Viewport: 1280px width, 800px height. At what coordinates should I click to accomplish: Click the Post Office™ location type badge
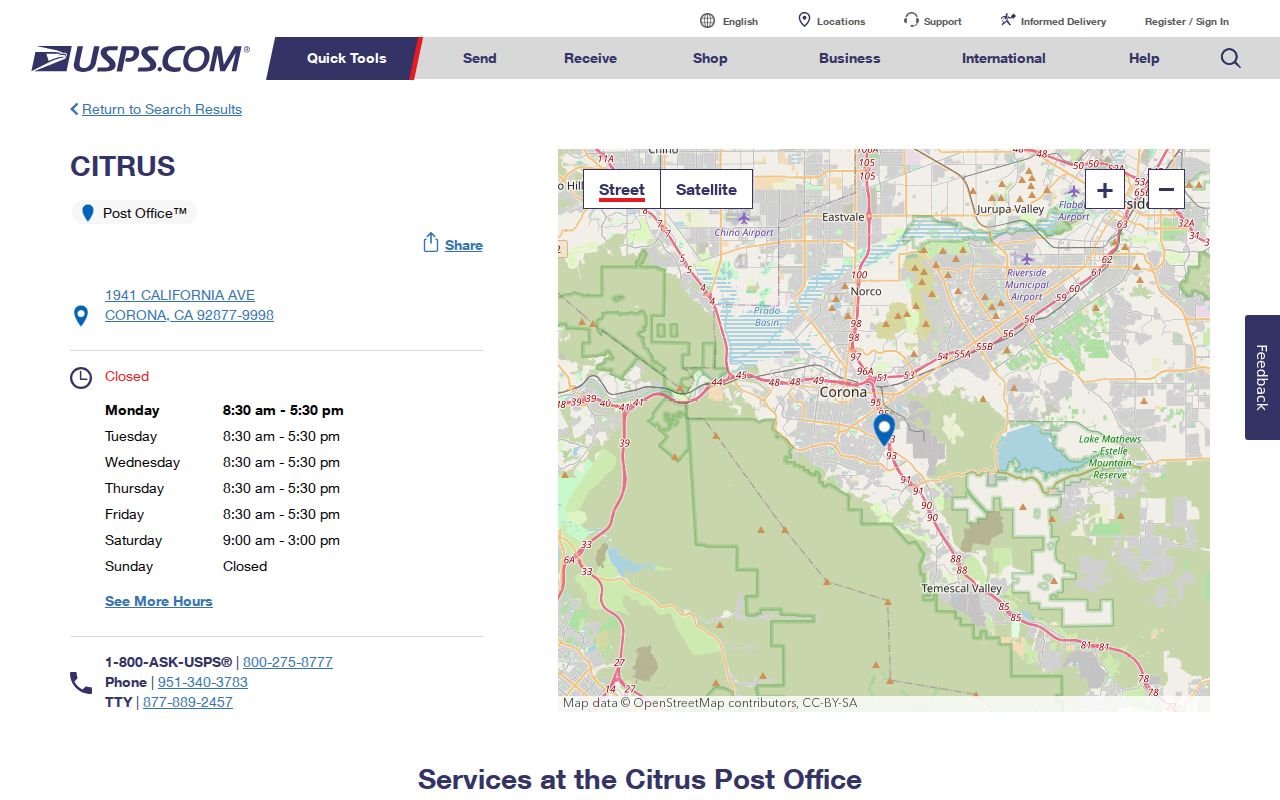(x=134, y=213)
